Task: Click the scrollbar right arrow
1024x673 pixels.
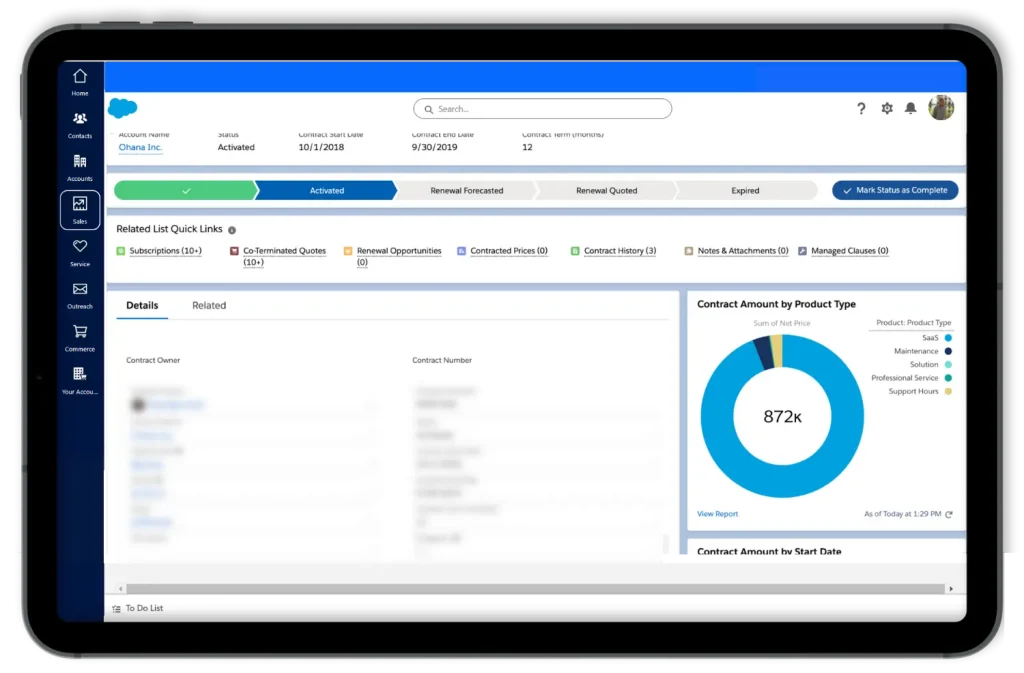Action: [951, 589]
